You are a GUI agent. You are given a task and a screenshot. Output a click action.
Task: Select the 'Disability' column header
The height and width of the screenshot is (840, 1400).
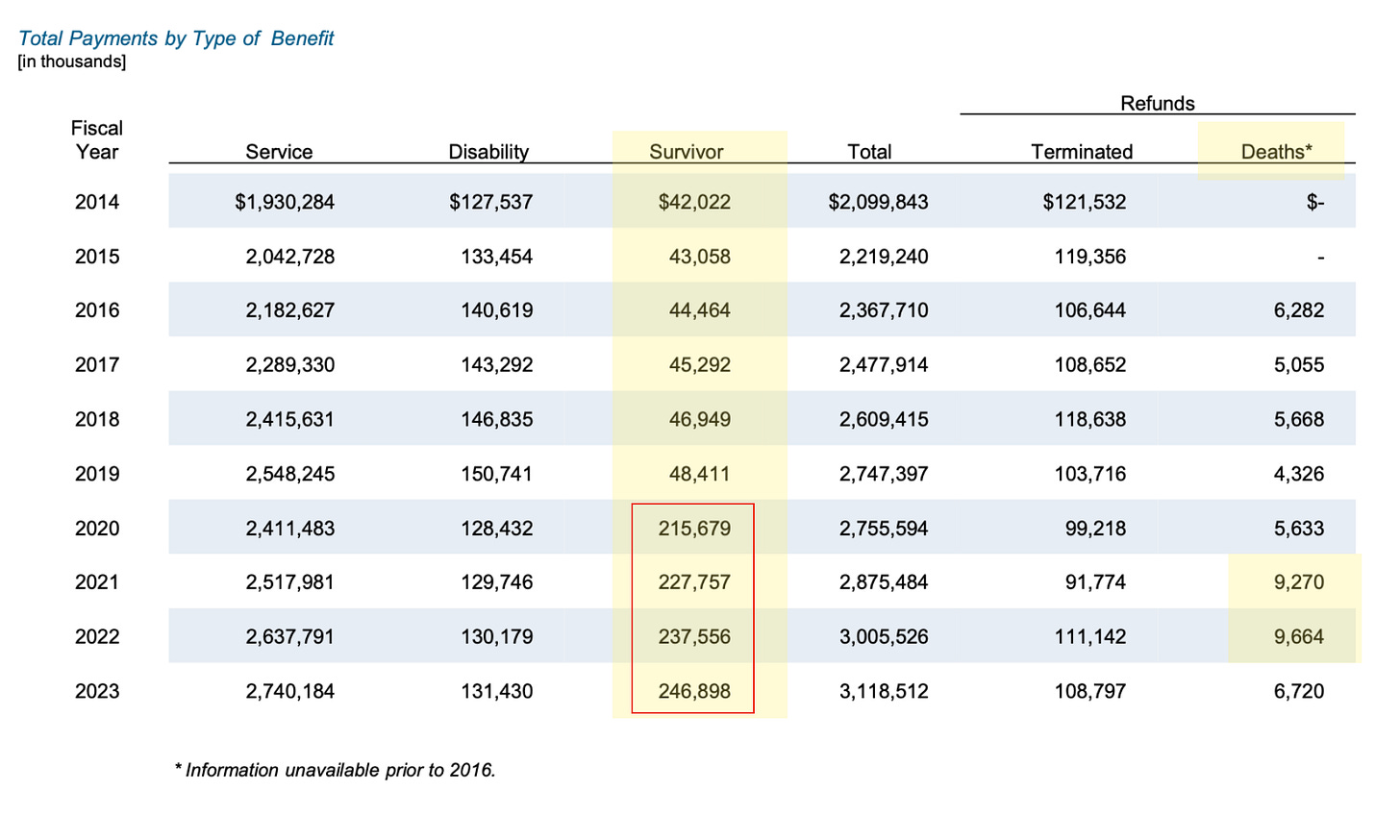488,152
